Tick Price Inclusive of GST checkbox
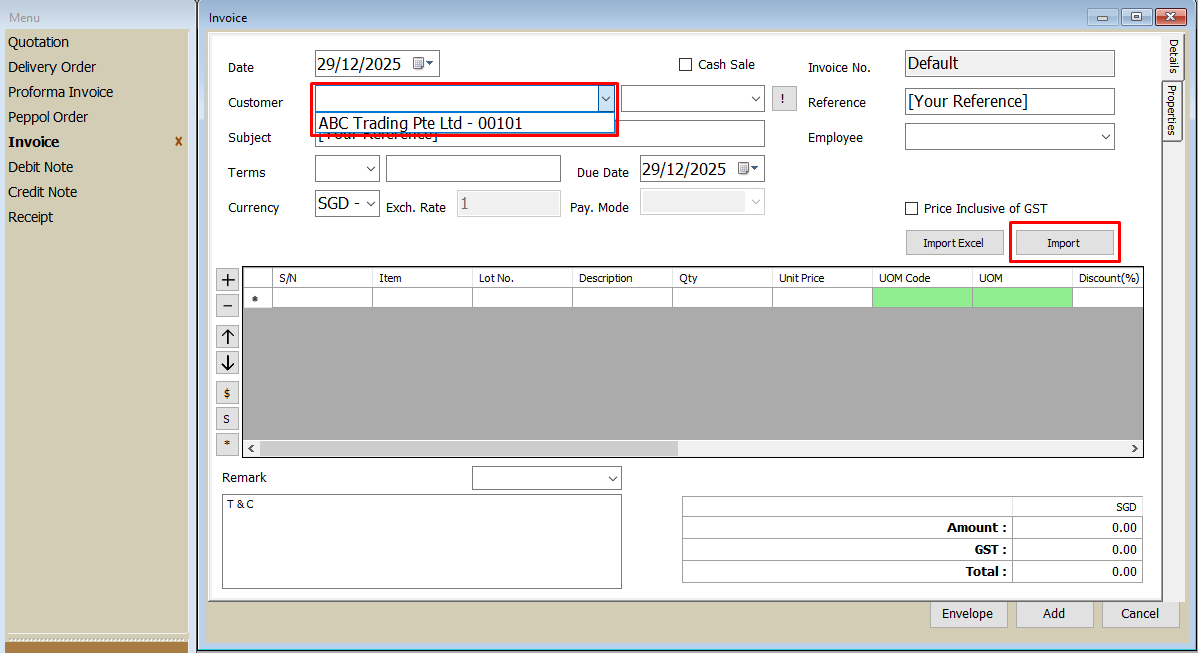Viewport: 1198px width, 653px height. point(911,209)
